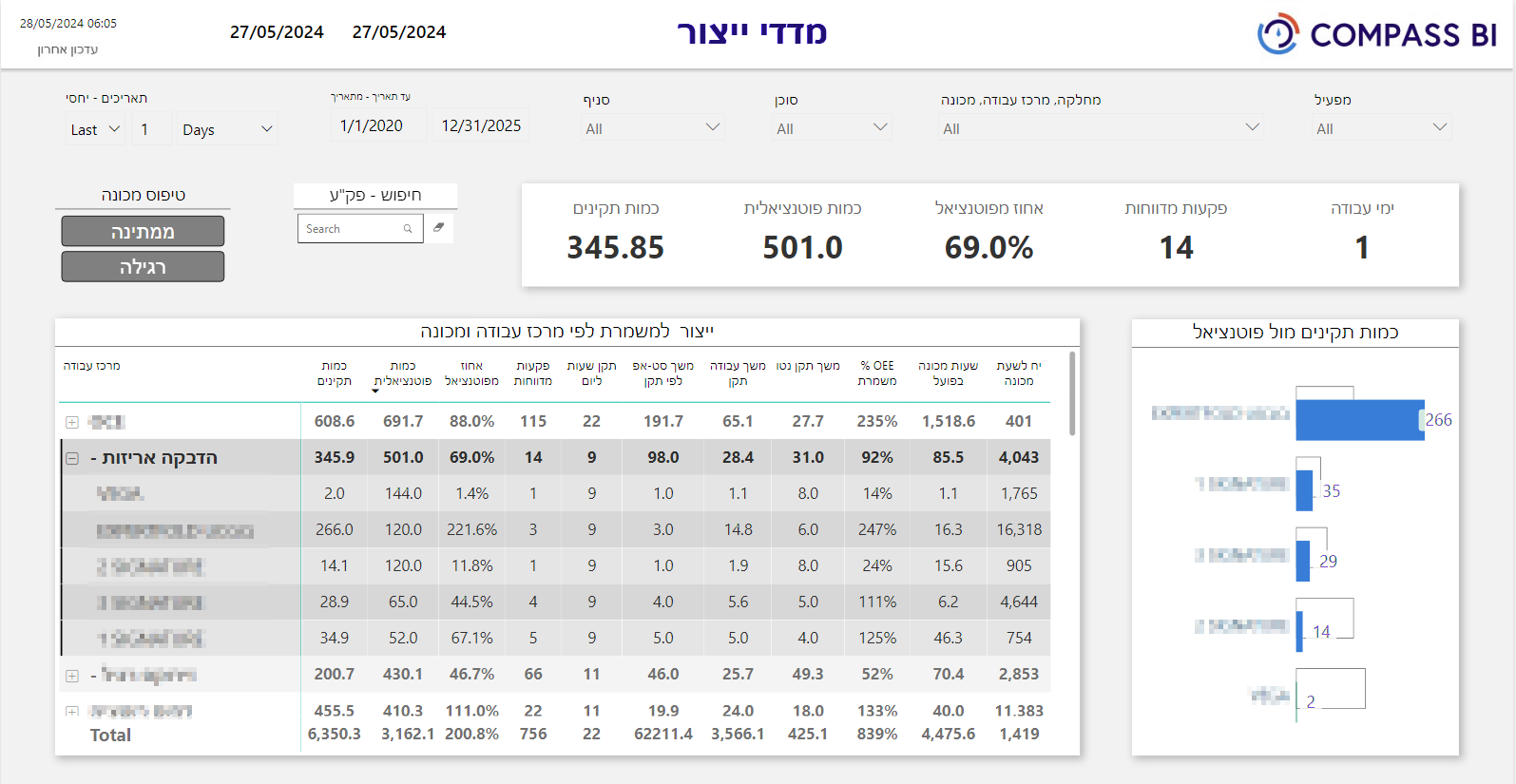1516x784 pixels.
Task: Click the 67.1% cell in the table
Action: tap(472, 638)
